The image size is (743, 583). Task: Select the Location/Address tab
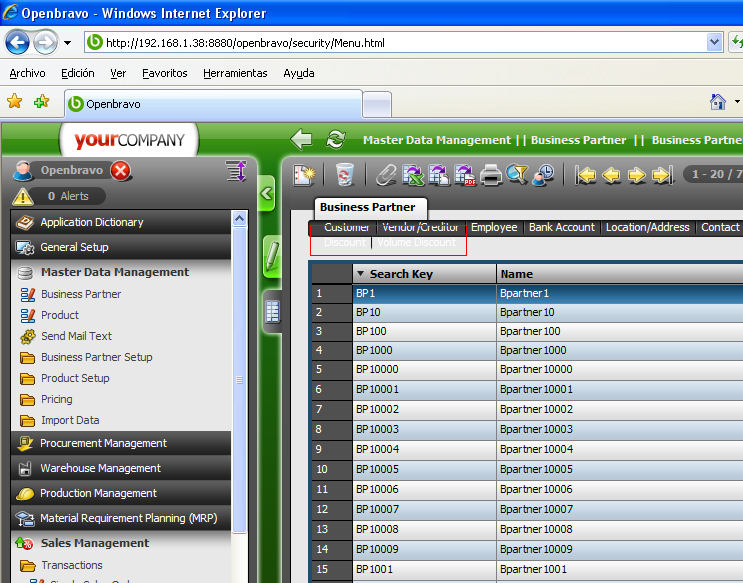(x=647, y=228)
